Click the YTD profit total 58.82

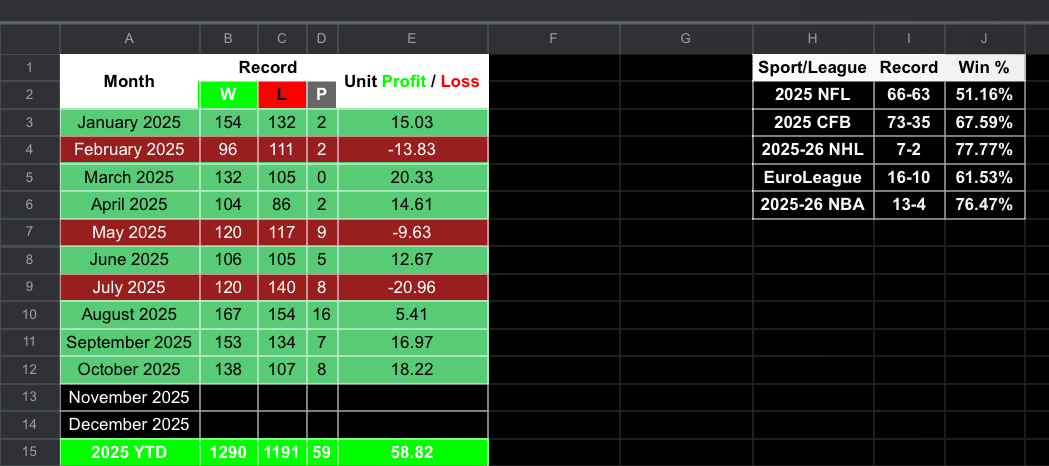click(412, 452)
